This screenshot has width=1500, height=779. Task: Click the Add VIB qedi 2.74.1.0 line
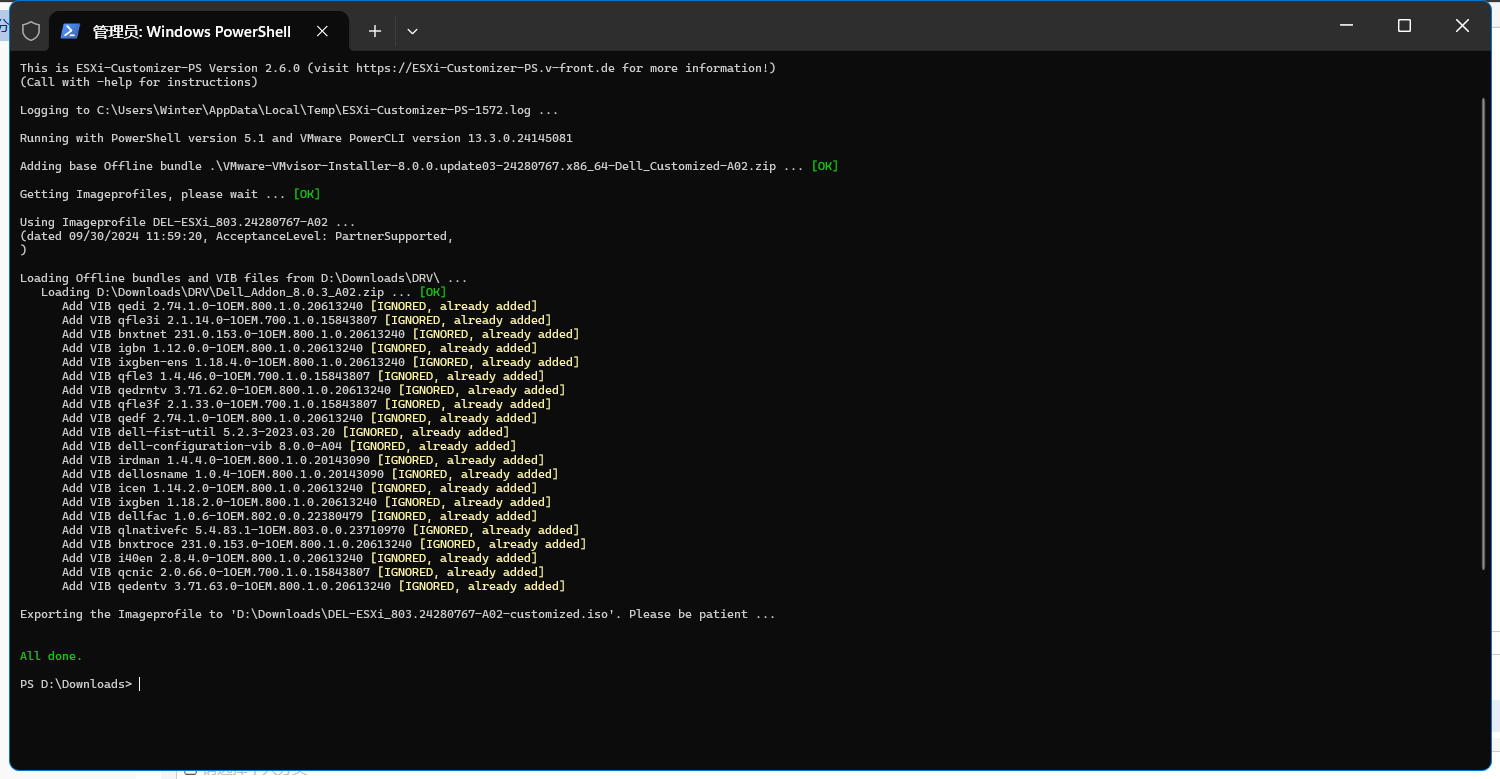(x=299, y=306)
